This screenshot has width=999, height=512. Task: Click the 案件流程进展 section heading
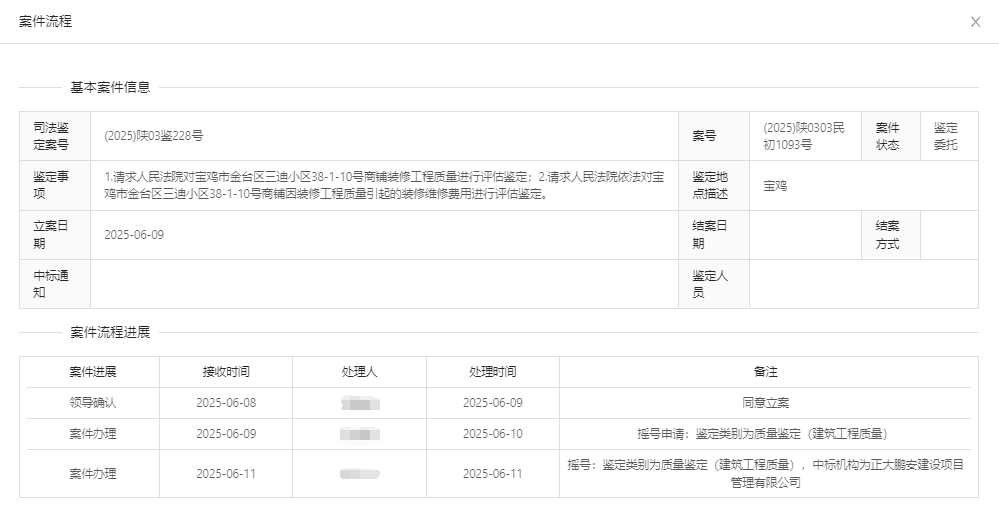coord(110,333)
